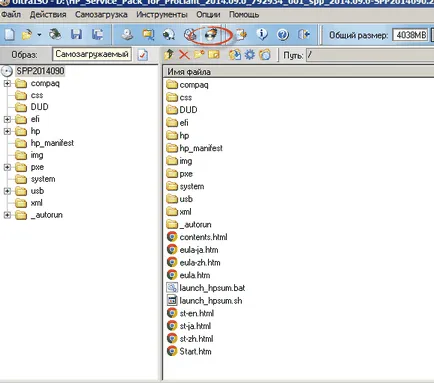Open the Опции menu
This screenshot has height=383, width=434.
(208, 15)
